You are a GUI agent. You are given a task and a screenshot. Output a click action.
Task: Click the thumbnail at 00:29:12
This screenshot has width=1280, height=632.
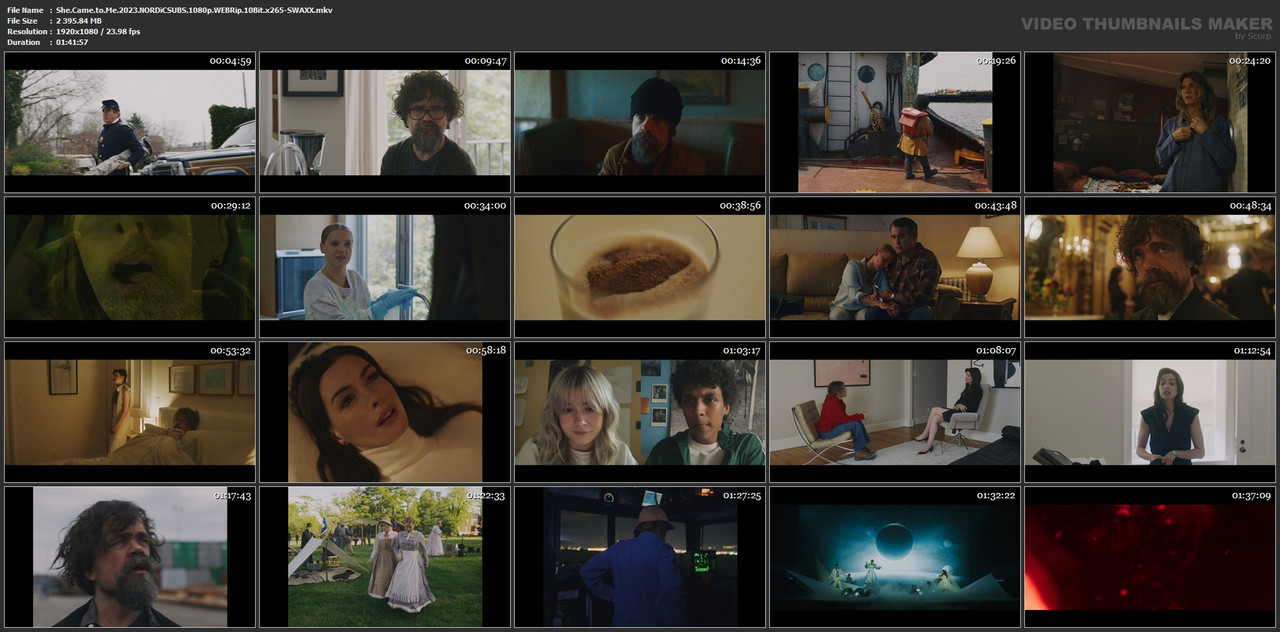[x=130, y=267]
